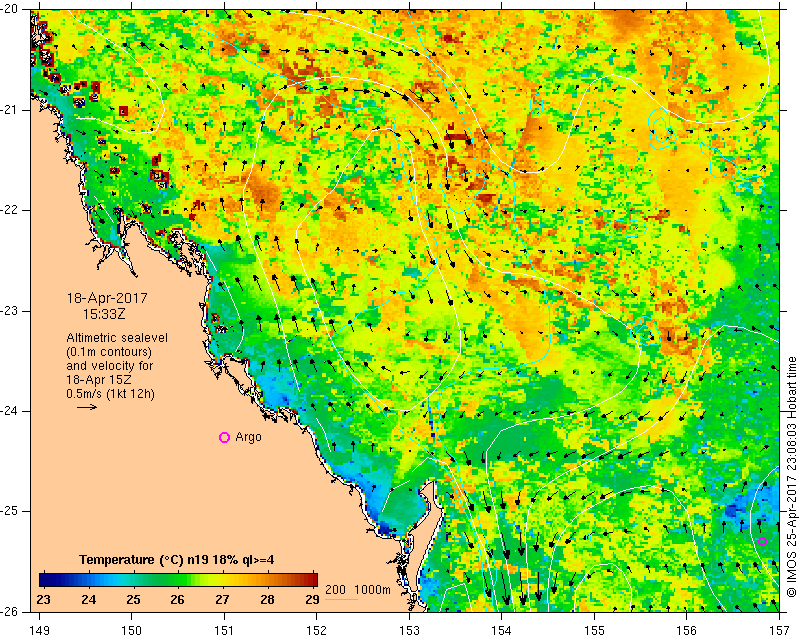Click the colorbar value '26'
800x640 pixels.
coord(178,599)
